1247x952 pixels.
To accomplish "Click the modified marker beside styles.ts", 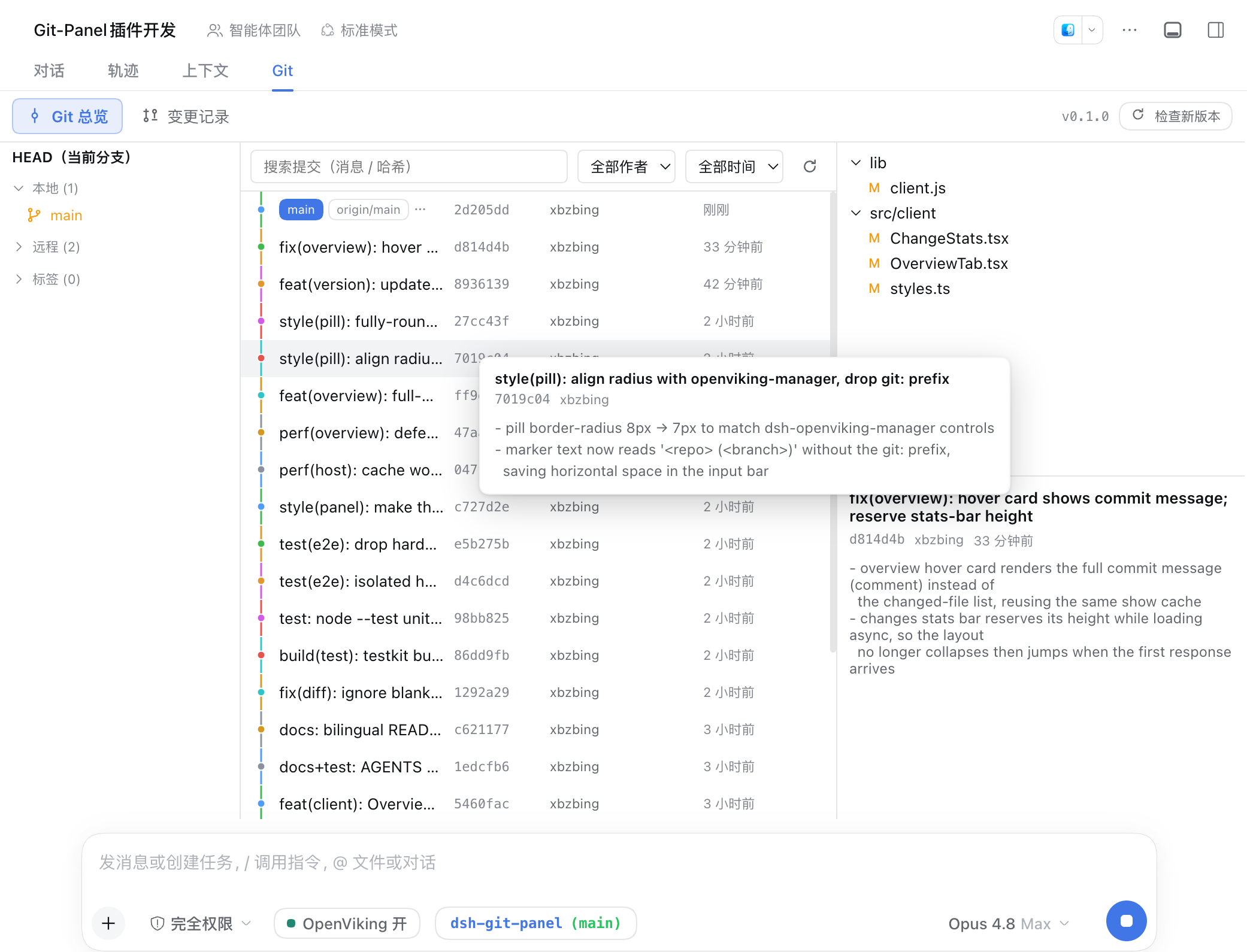I will [x=874, y=289].
